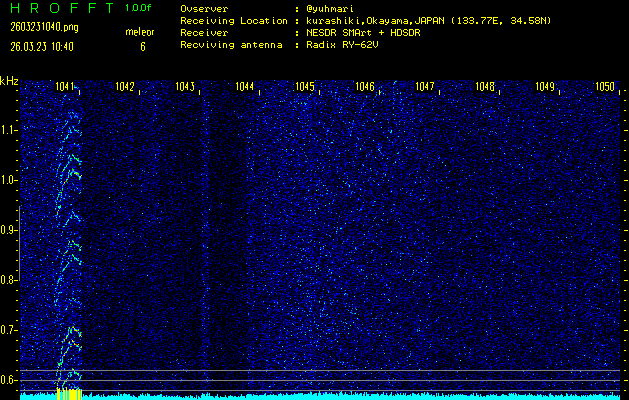Image resolution: width=629 pixels, height=400 pixels.
Task: Click the 1043 time marker
Action: pos(185,86)
